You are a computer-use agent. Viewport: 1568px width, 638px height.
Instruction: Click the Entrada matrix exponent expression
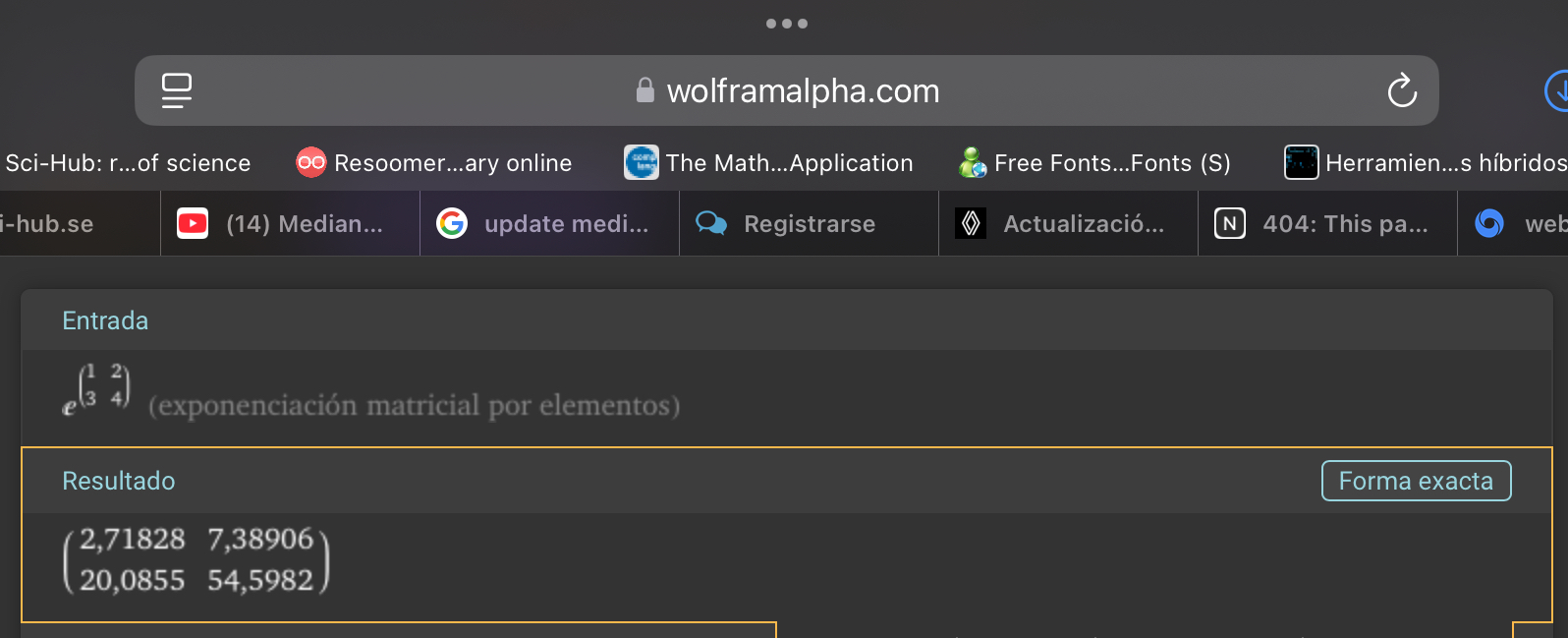click(96, 388)
